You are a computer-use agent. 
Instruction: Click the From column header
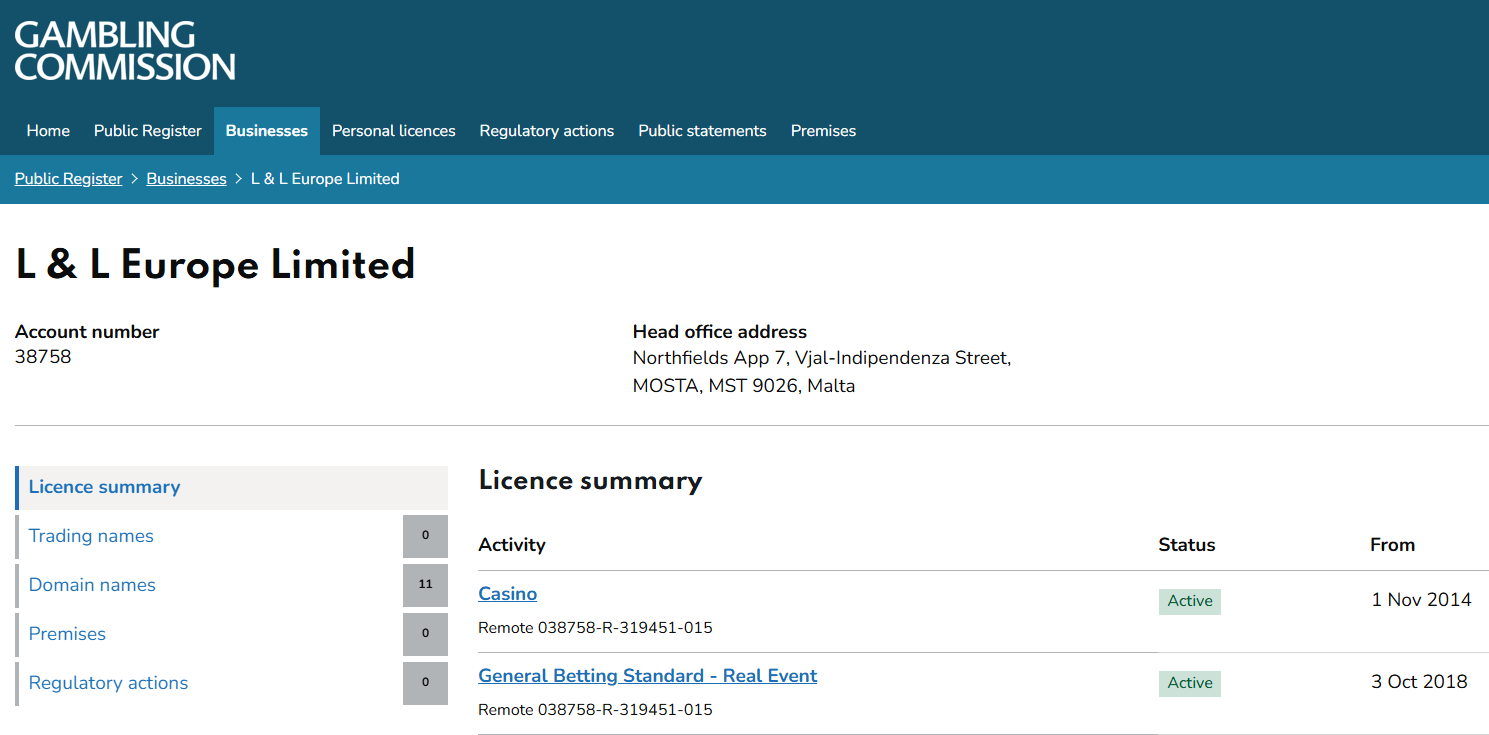coord(1392,545)
